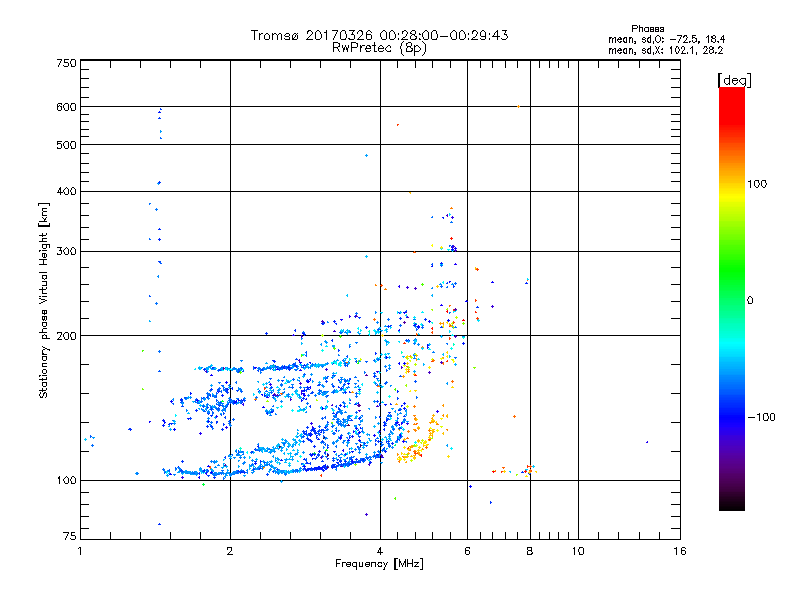The height and width of the screenshot is (600, 800).
Task: Click the y-axis '100' km tick label
Action: [66, 481]
